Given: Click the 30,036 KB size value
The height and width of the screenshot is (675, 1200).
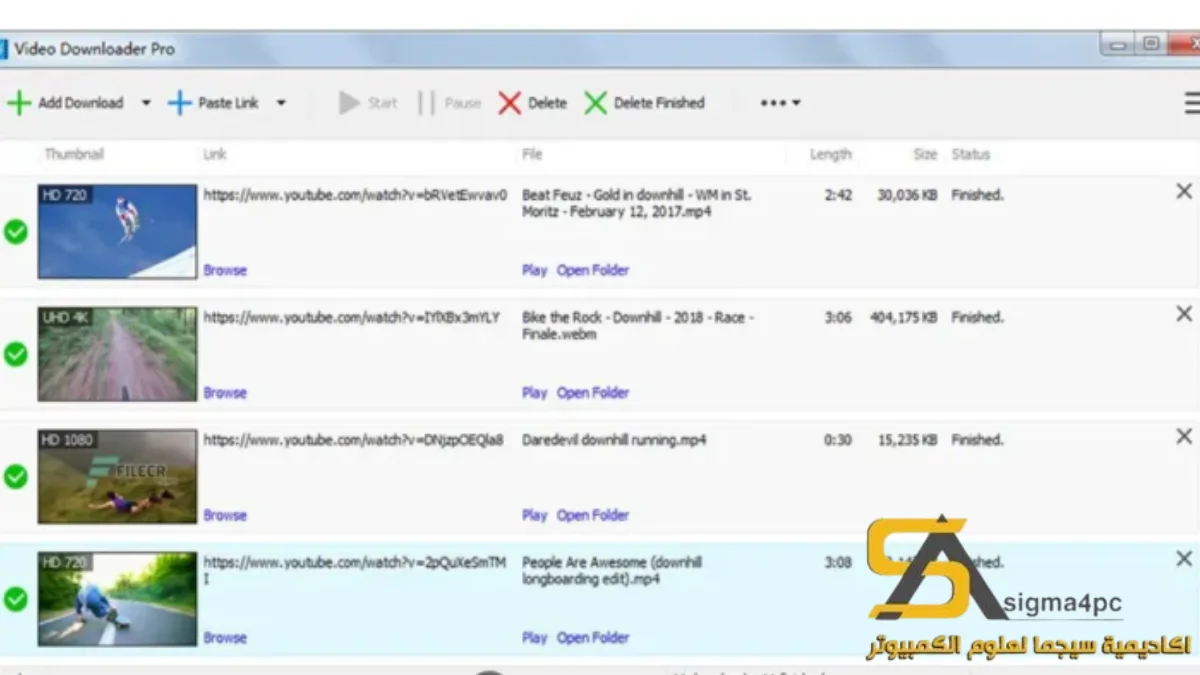Looking at the screenshot, I should pos(907,195).
